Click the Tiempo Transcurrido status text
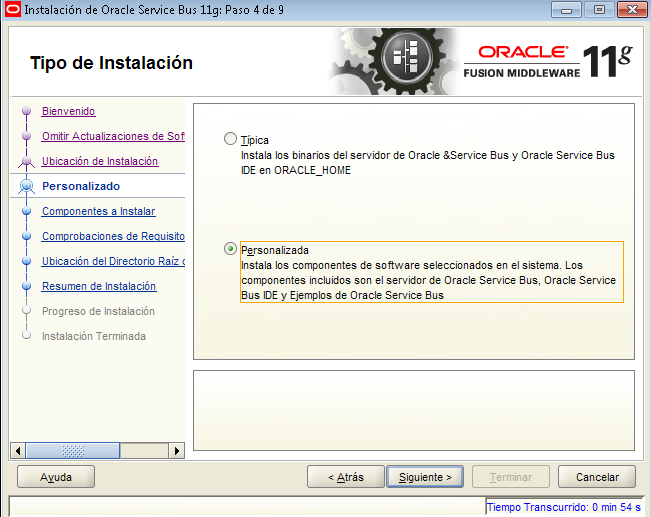 click(x=564, y=507)
